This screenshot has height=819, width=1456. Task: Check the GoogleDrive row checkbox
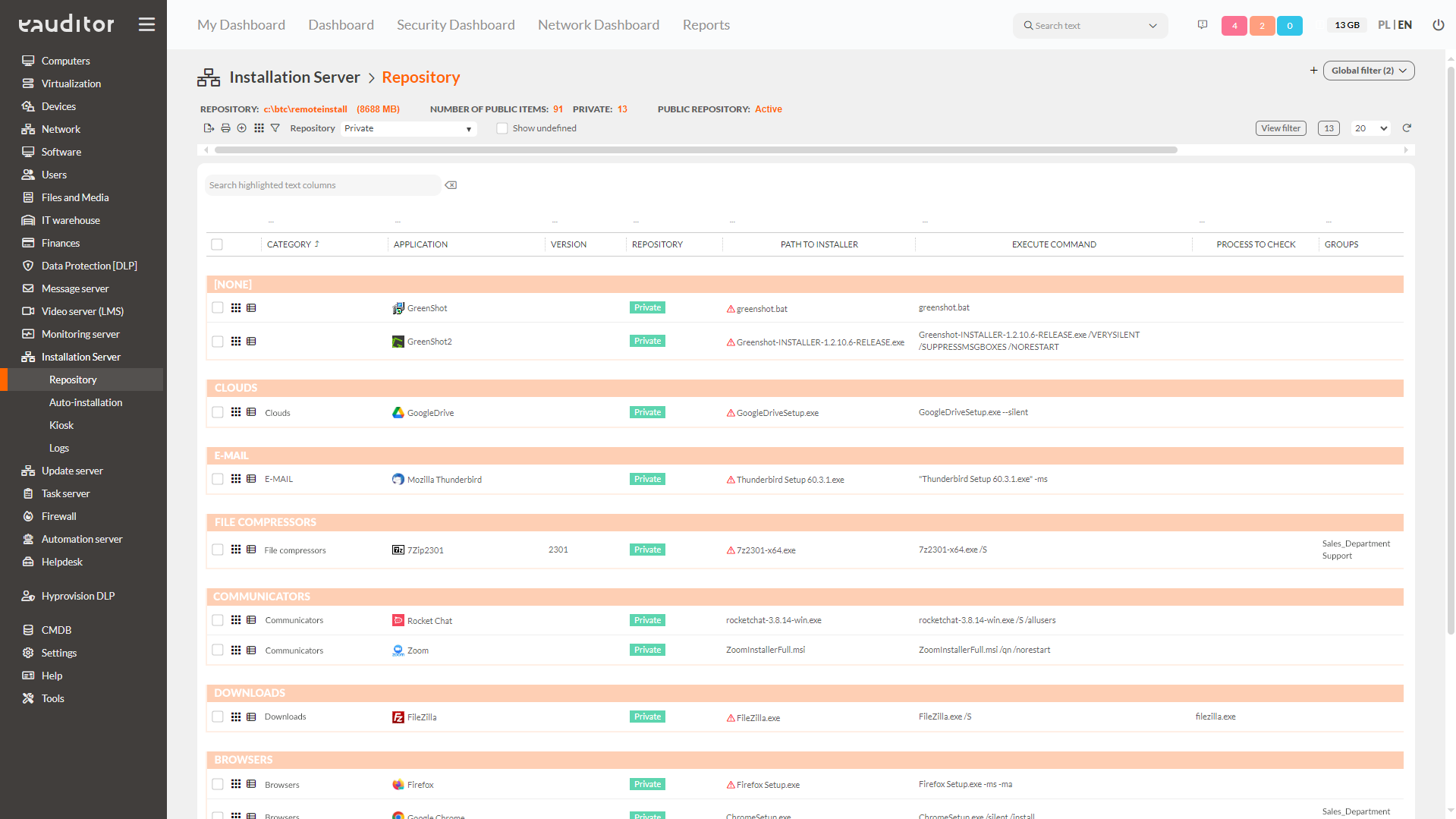[x=218, y=412]
